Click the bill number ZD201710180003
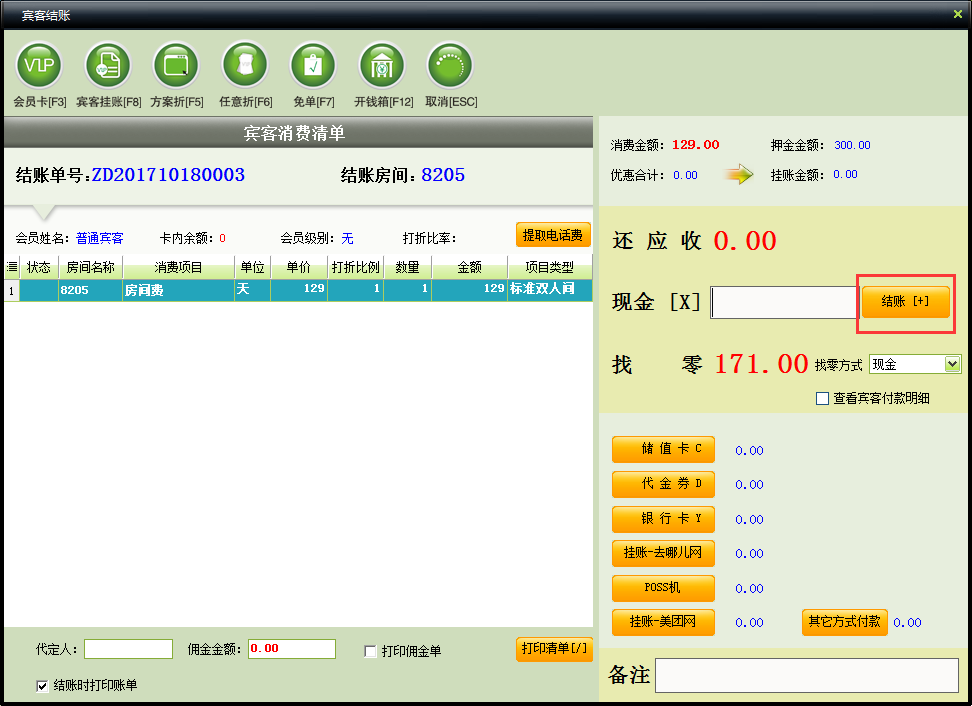Screen dimensions: 972x706 [168, 175]
